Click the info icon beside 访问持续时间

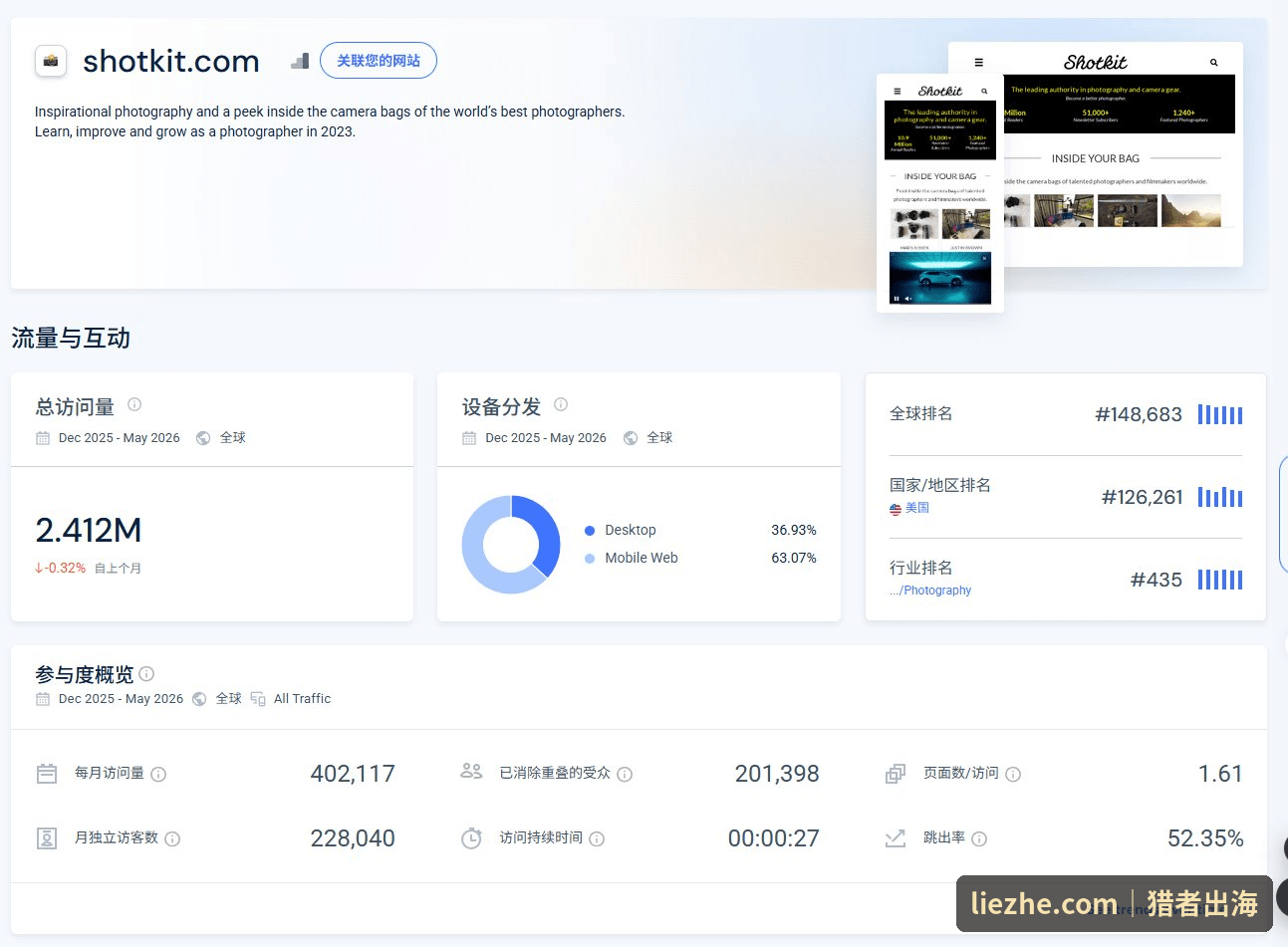coord(597,839)
